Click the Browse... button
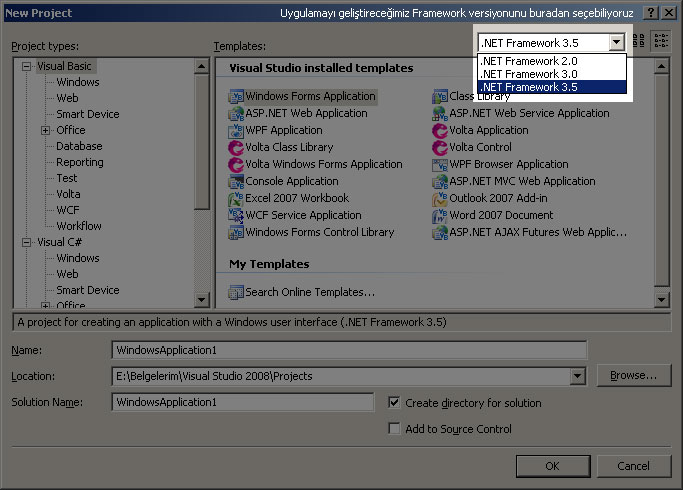The height and width of the screenshot is (490, 683). (x=633, y=376)
